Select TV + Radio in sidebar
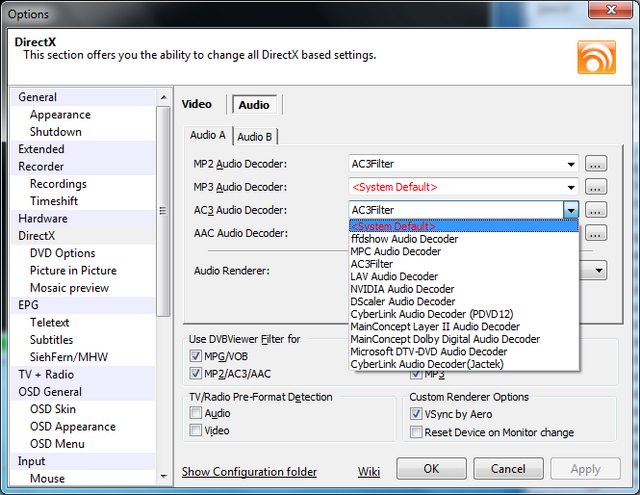The width and height of the screenshot is (640, 495). (83, 374)
